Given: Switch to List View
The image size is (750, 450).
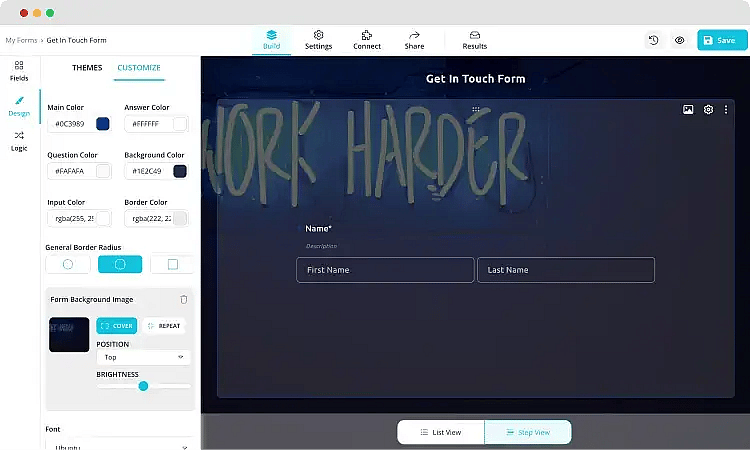Looking at the screenshot, I should click(441, 432).
